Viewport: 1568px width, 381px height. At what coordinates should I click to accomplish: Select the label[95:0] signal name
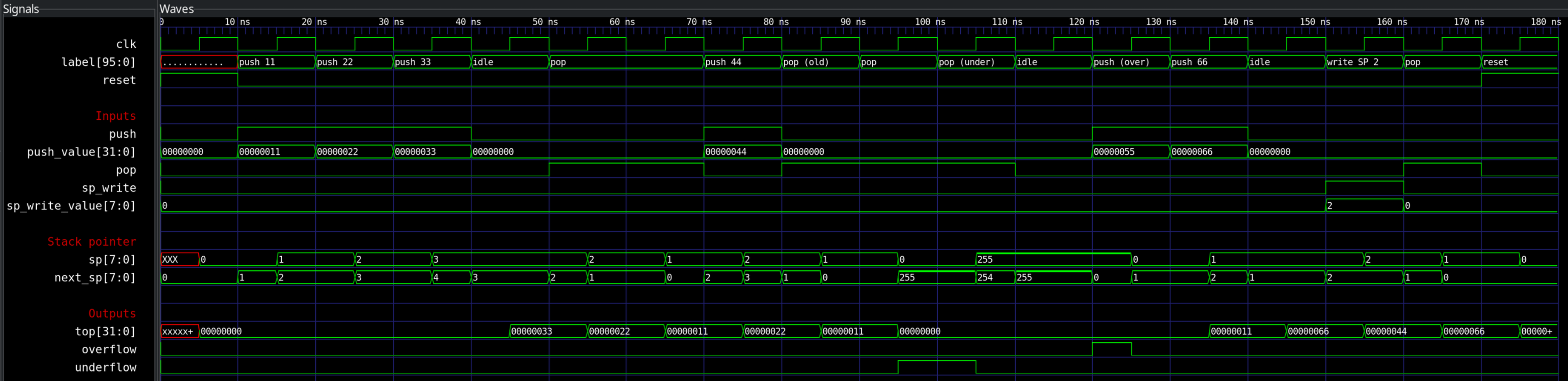click(x=99, y=62)
